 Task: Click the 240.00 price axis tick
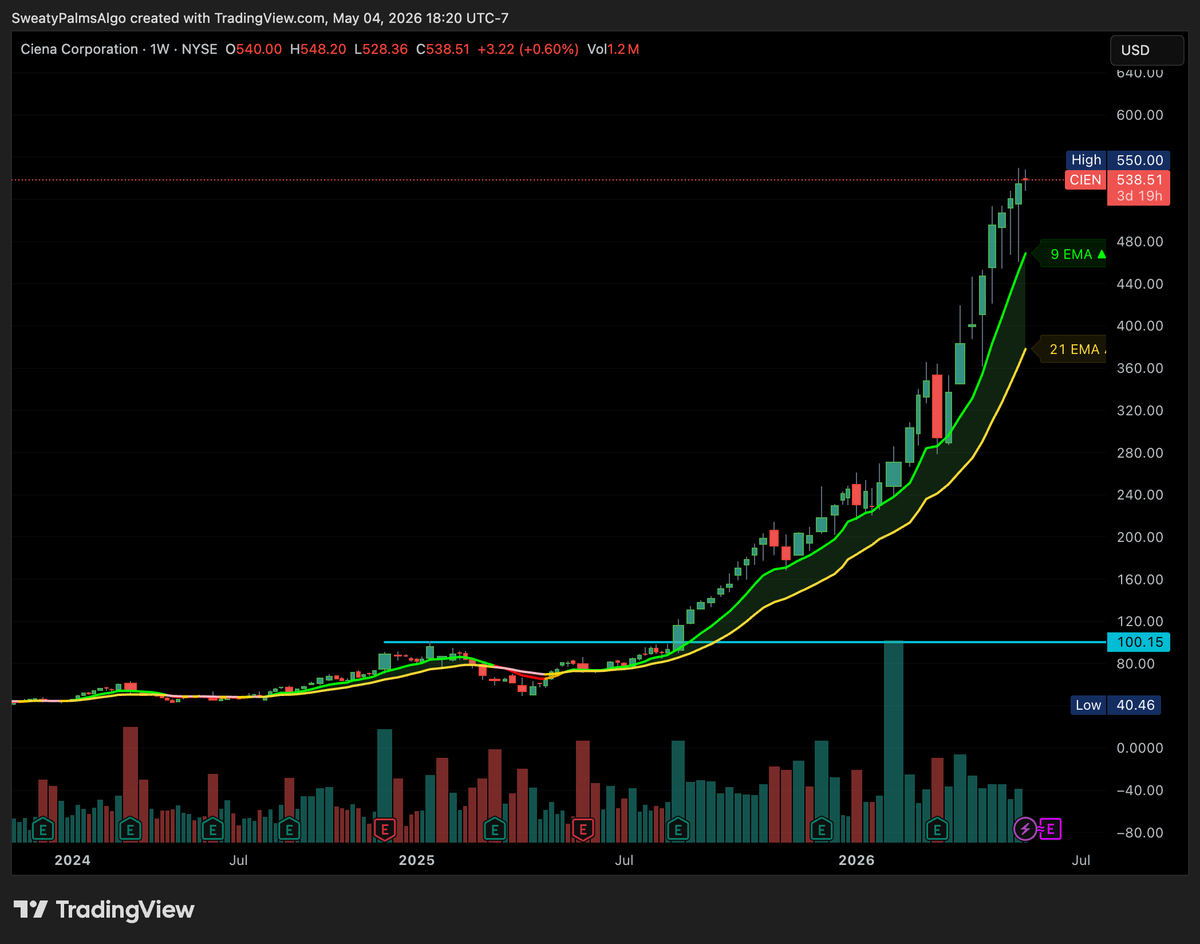1139,495
